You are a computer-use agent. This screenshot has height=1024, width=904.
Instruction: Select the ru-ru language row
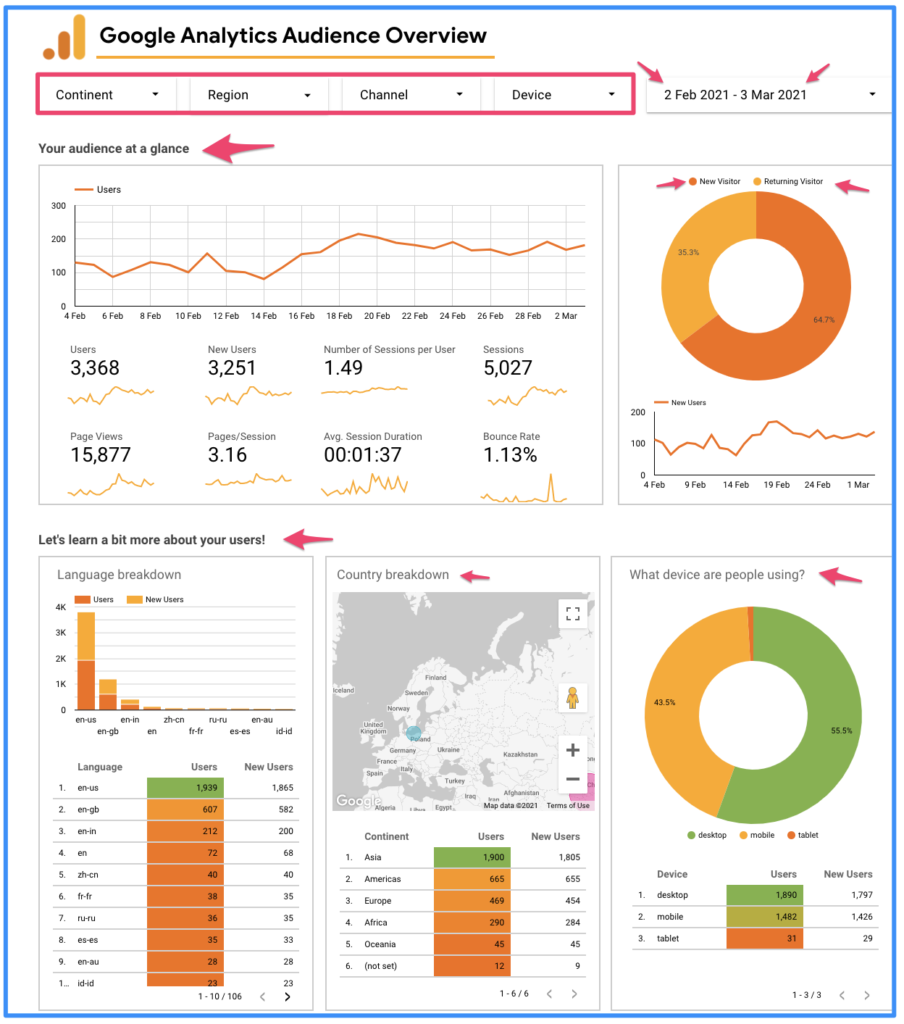click(176, 918)
